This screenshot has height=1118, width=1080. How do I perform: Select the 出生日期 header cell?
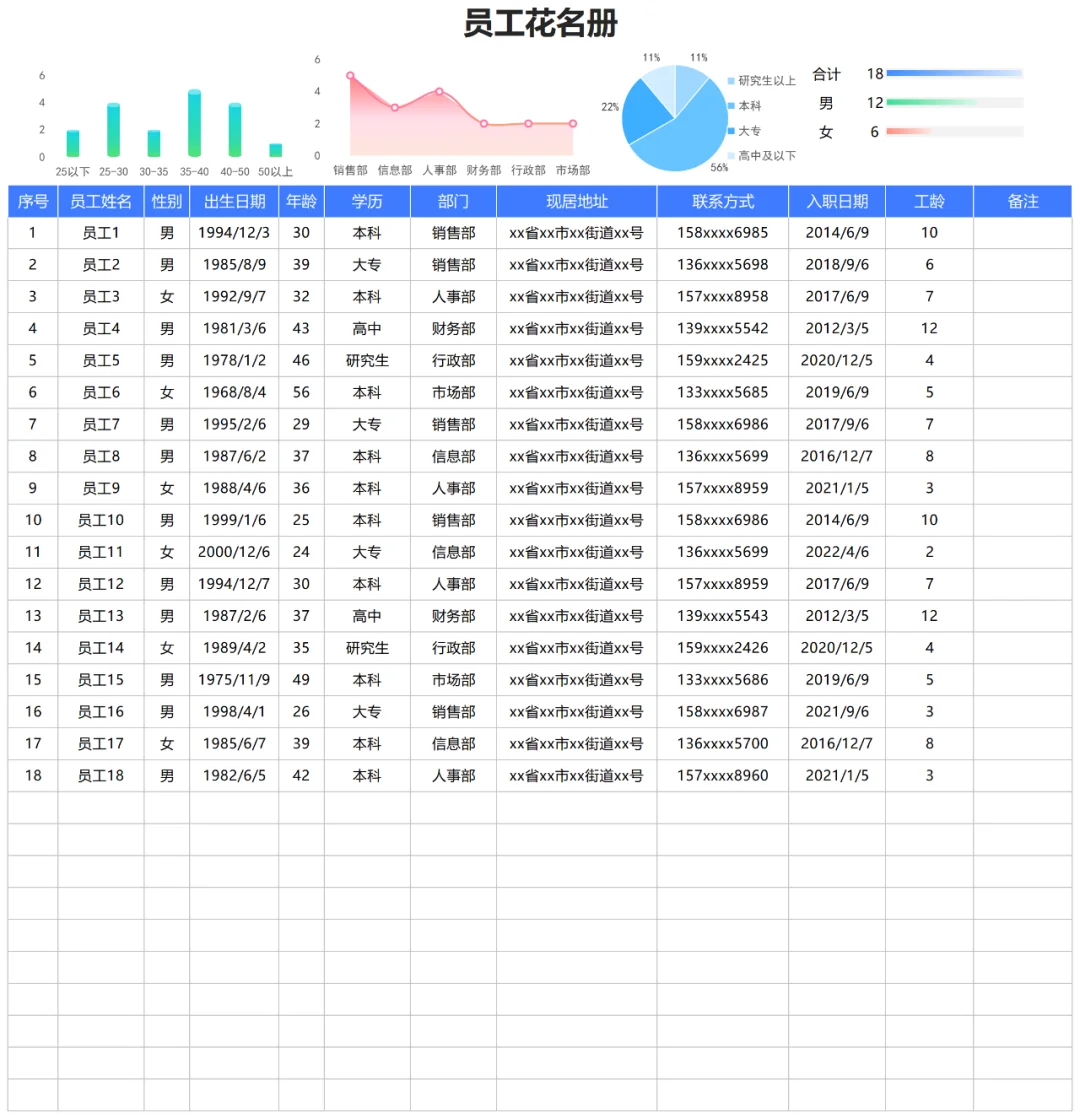[234, 202]
